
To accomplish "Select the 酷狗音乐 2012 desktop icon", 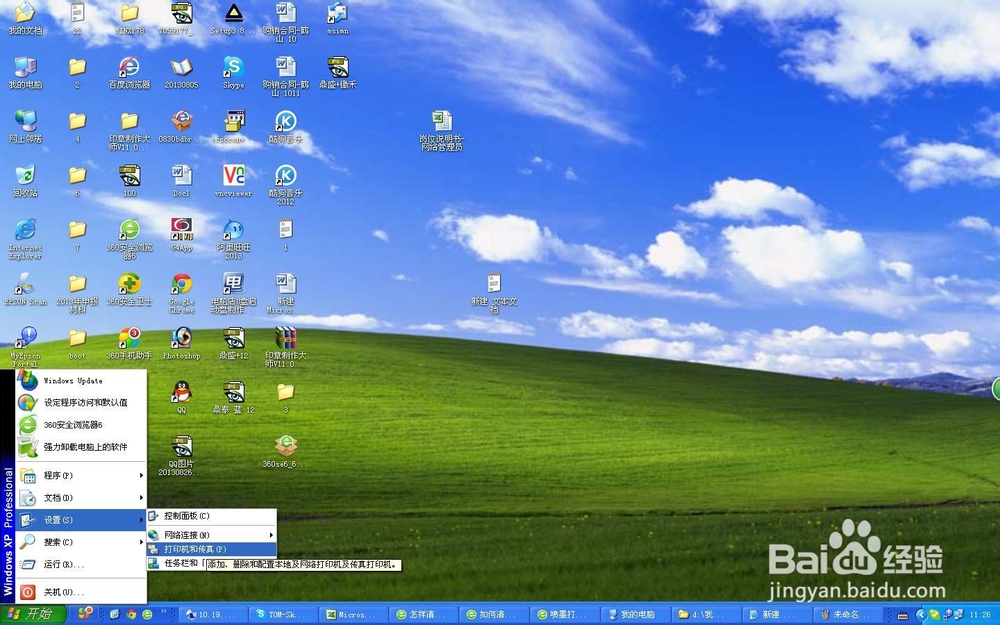I will click(x=286, y=184).
